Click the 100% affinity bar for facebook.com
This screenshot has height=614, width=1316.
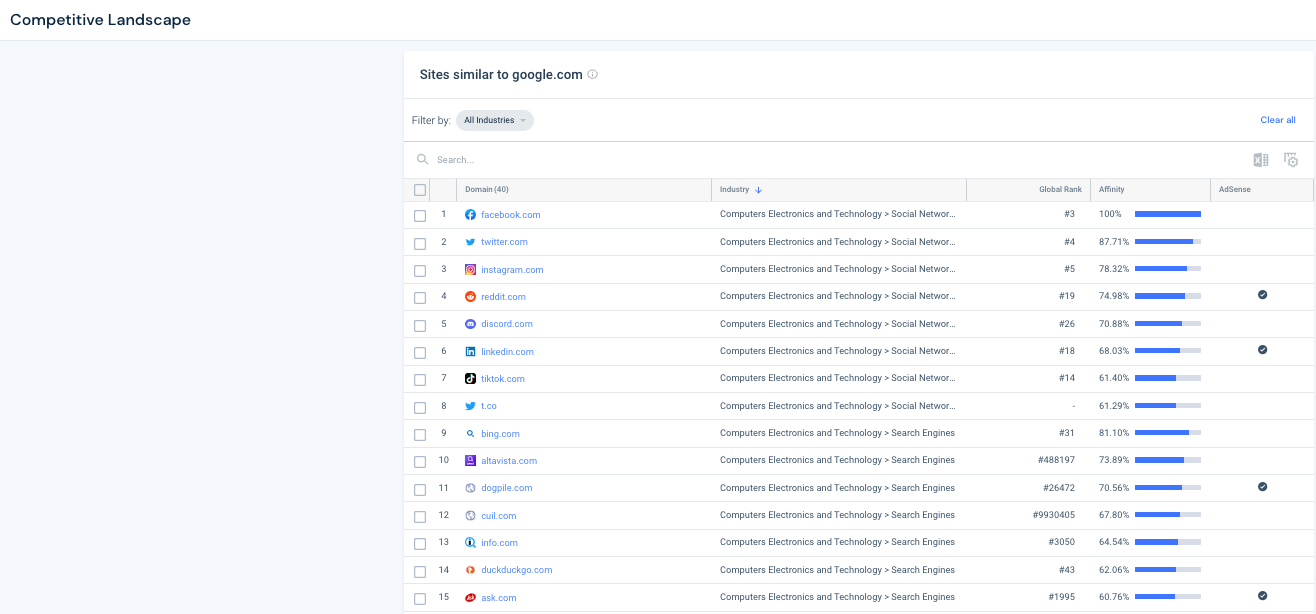(x=1169, y=214)
